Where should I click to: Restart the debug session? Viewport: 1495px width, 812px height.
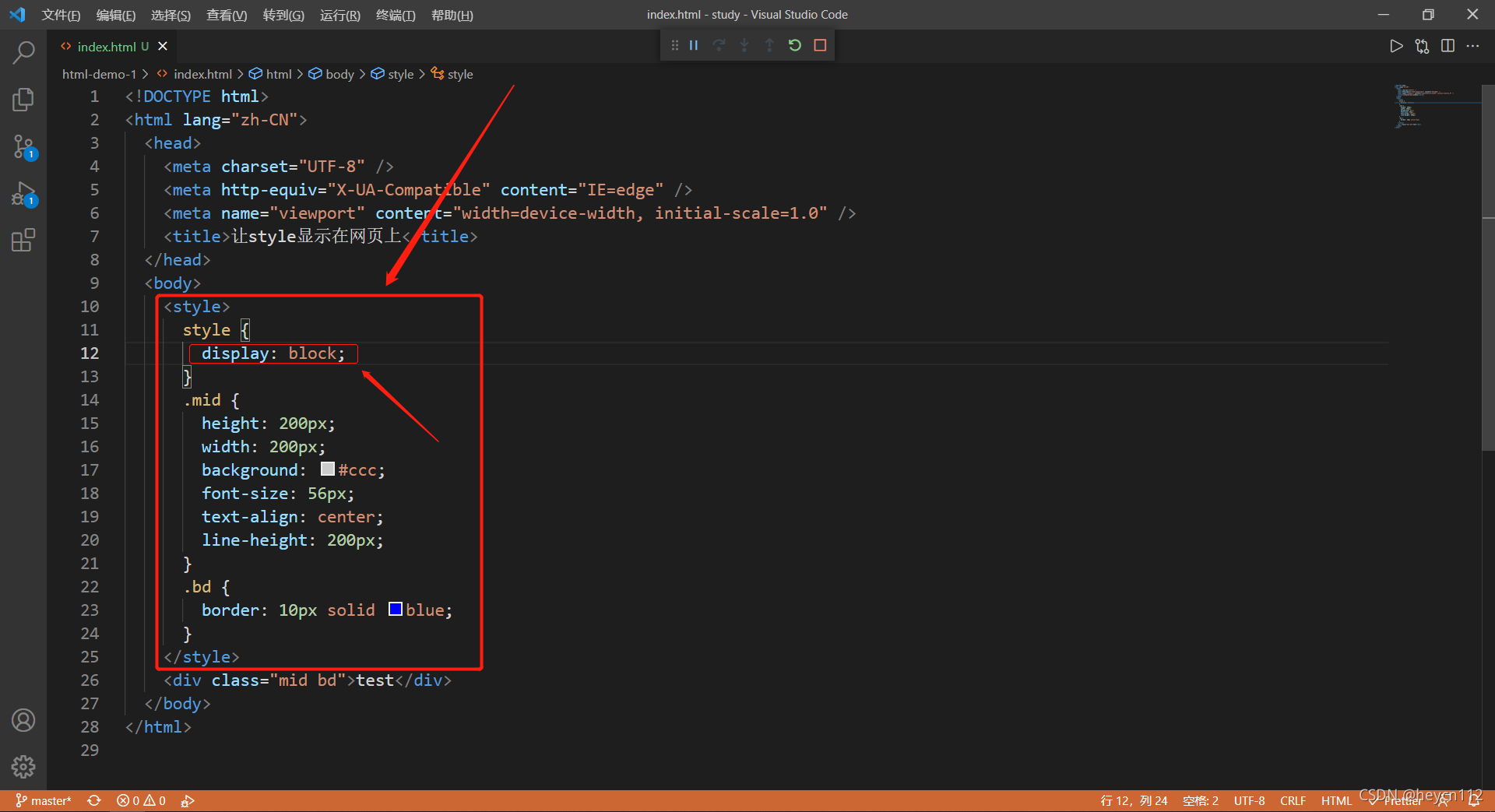pyautogui.click(x=795, y=45)
